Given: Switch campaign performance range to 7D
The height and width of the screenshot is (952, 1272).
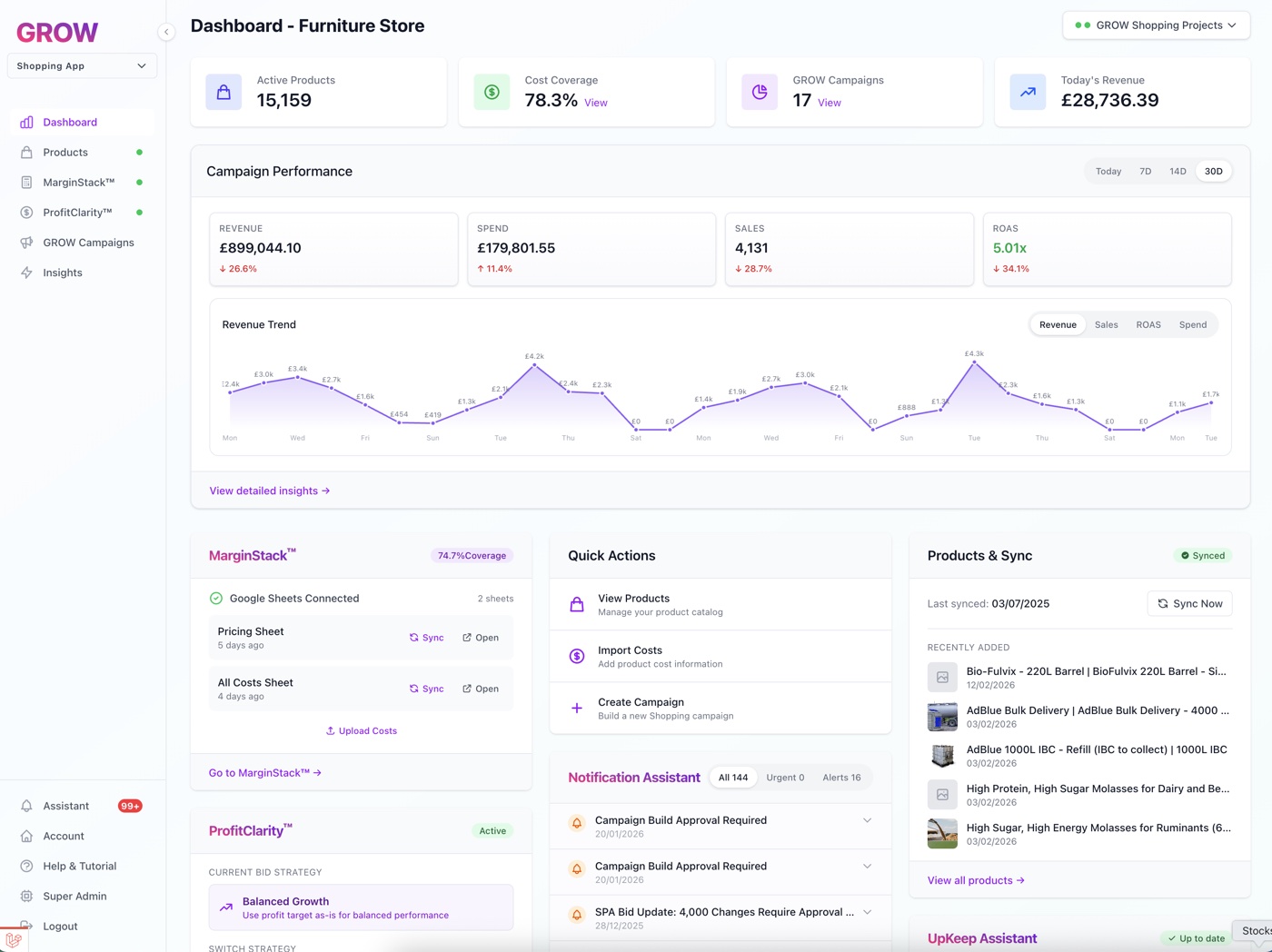Looking at the screenshot, I should 1145,171.
